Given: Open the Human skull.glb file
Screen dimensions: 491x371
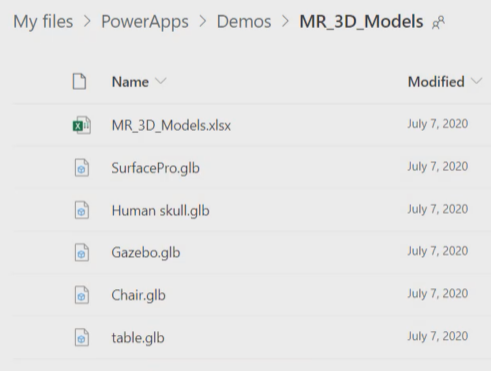Looking at the screenshot, I should (160, 210).
